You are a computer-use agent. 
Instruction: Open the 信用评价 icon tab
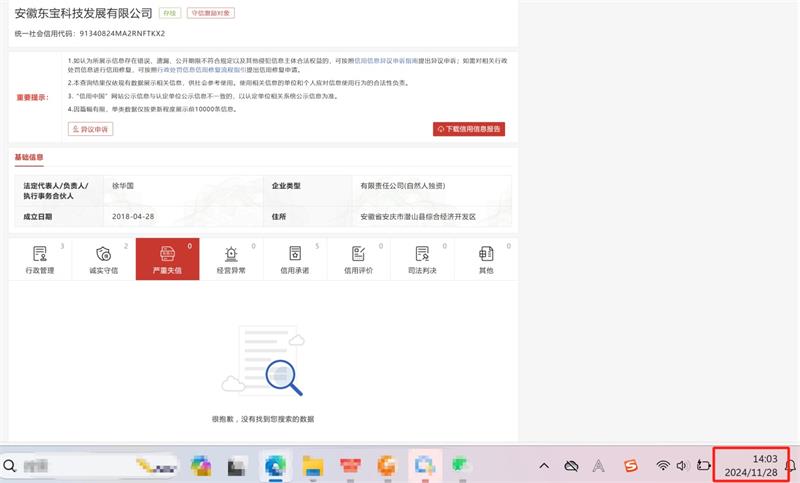coord(359,259)
